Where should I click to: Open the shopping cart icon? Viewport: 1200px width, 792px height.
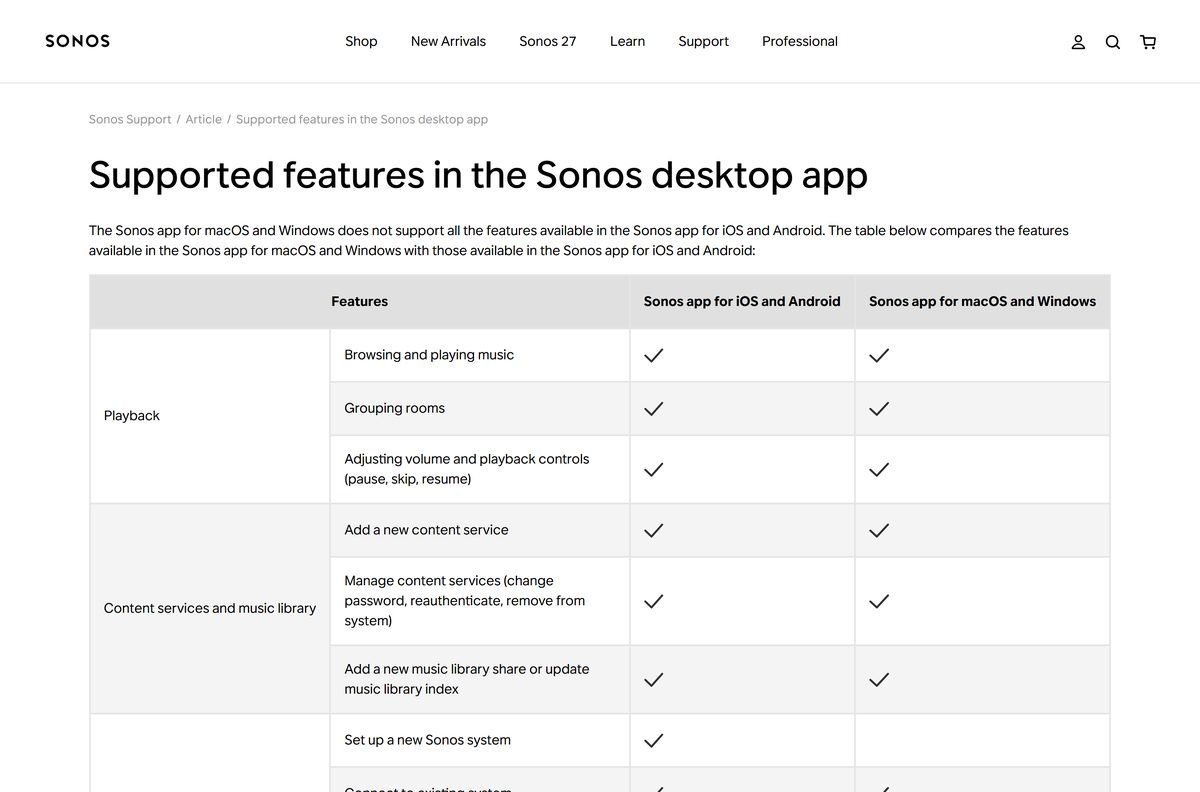[1148, 42]
